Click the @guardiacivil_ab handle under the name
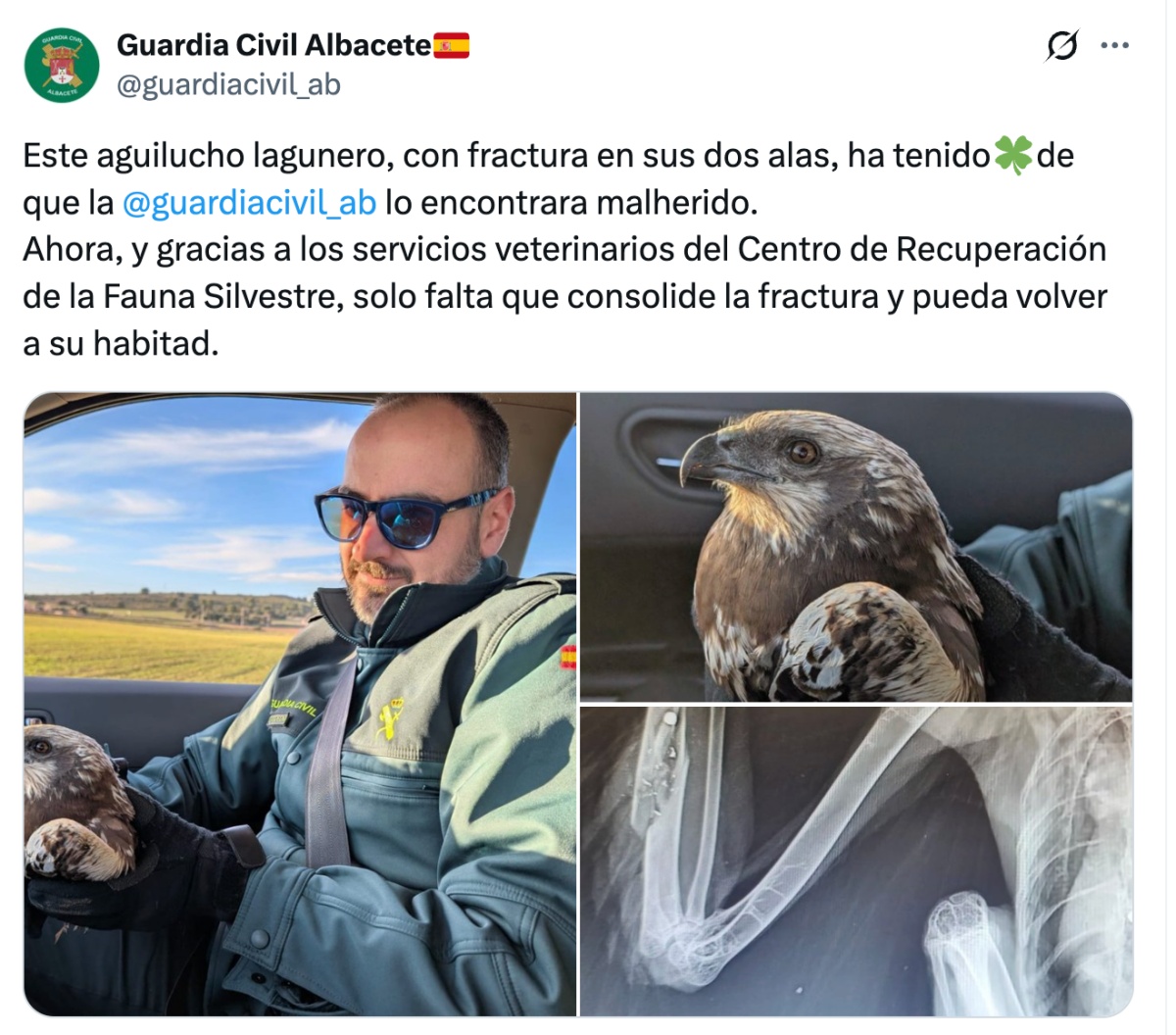This screenshot has width=1176, height=1035. pos(228,85)
